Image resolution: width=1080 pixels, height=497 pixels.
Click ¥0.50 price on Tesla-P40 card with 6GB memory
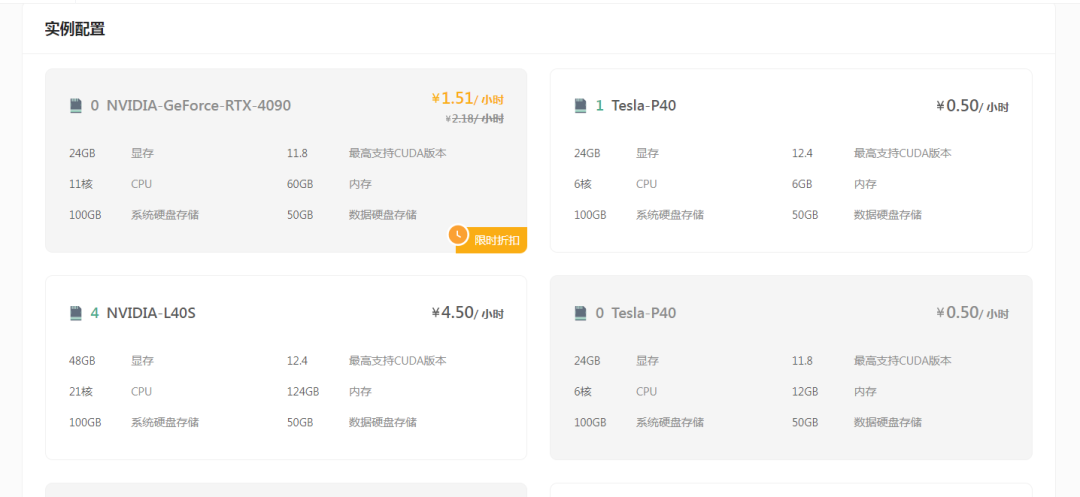click(x=973, y=105)
